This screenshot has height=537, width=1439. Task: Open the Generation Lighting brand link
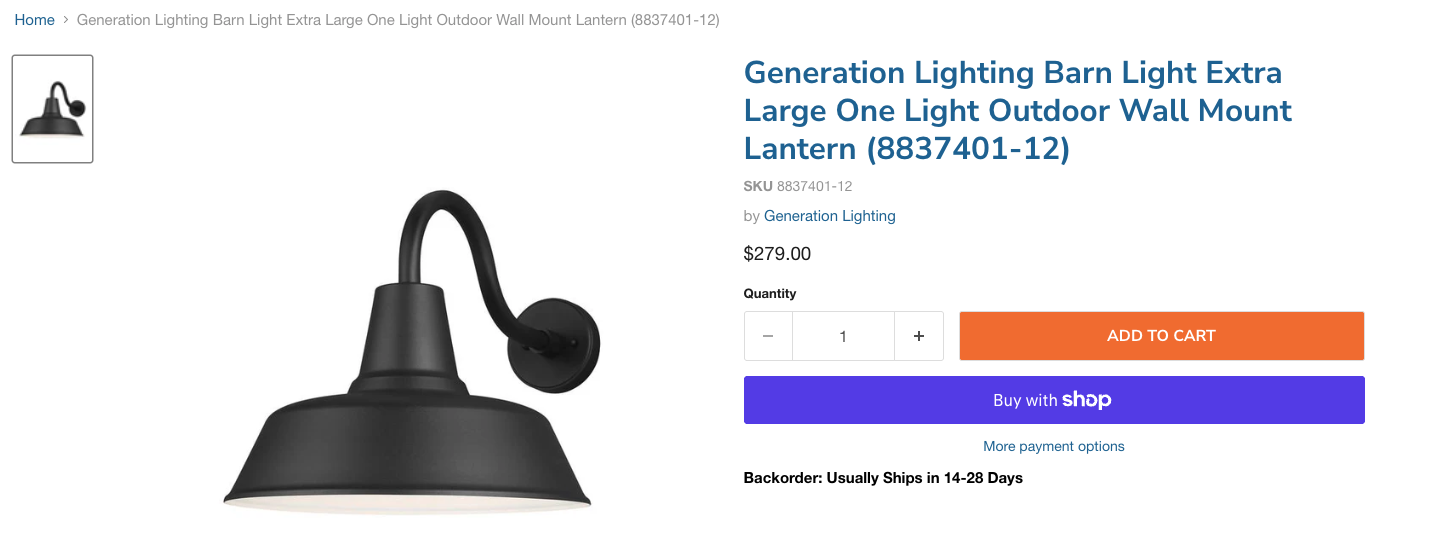(x=829, y=216)
